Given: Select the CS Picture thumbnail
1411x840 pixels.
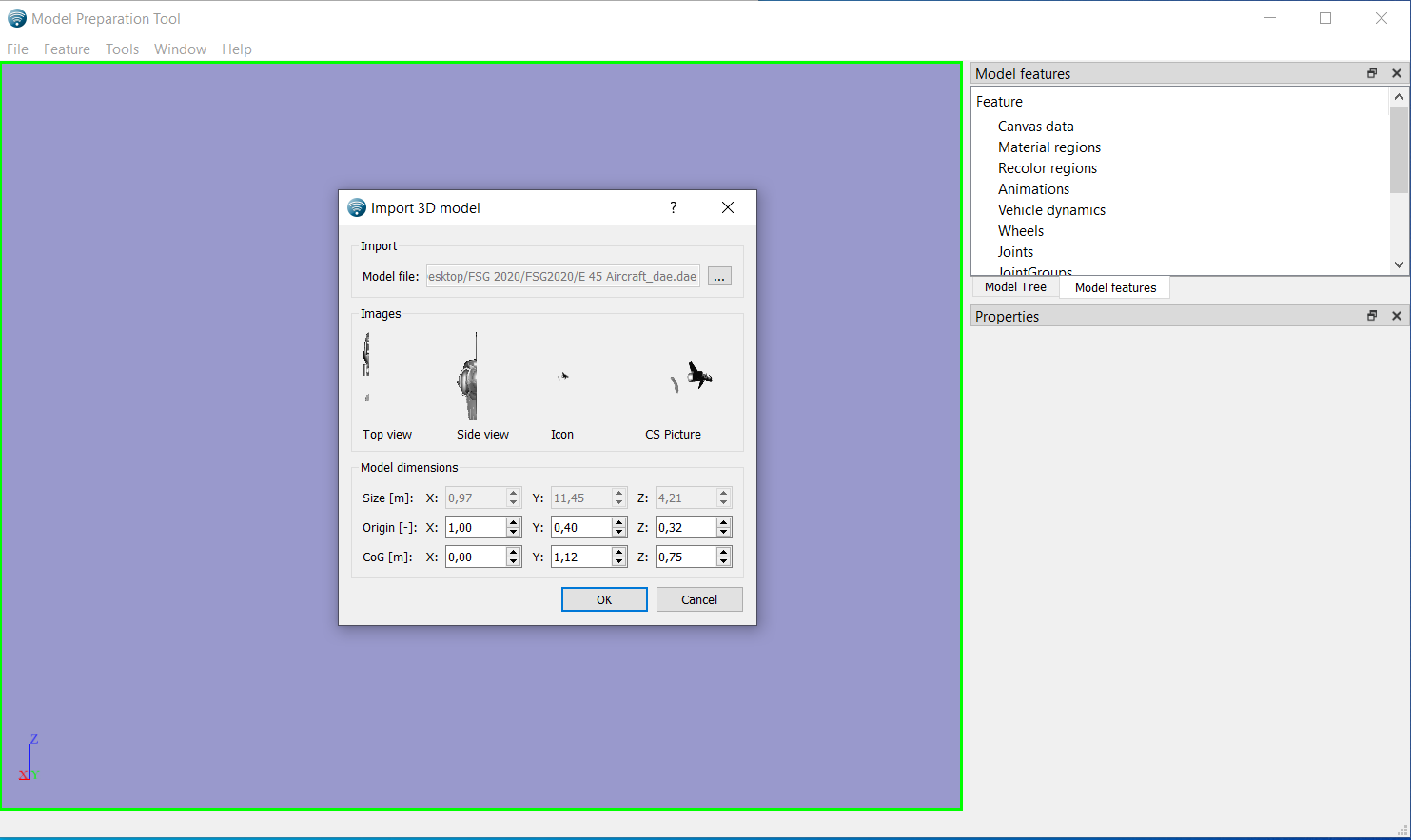Looking at the screenshot, I should click(x=692, y=377).
